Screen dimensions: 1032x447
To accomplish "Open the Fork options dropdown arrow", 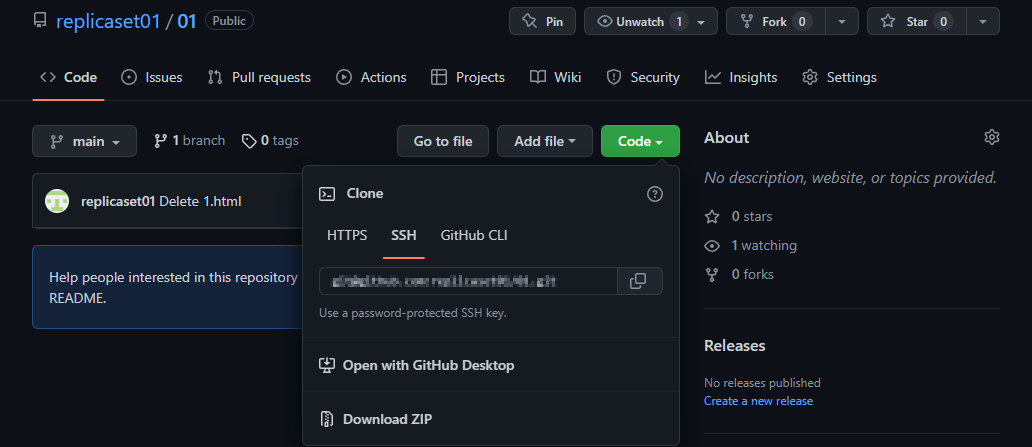I will click(842, 21).
